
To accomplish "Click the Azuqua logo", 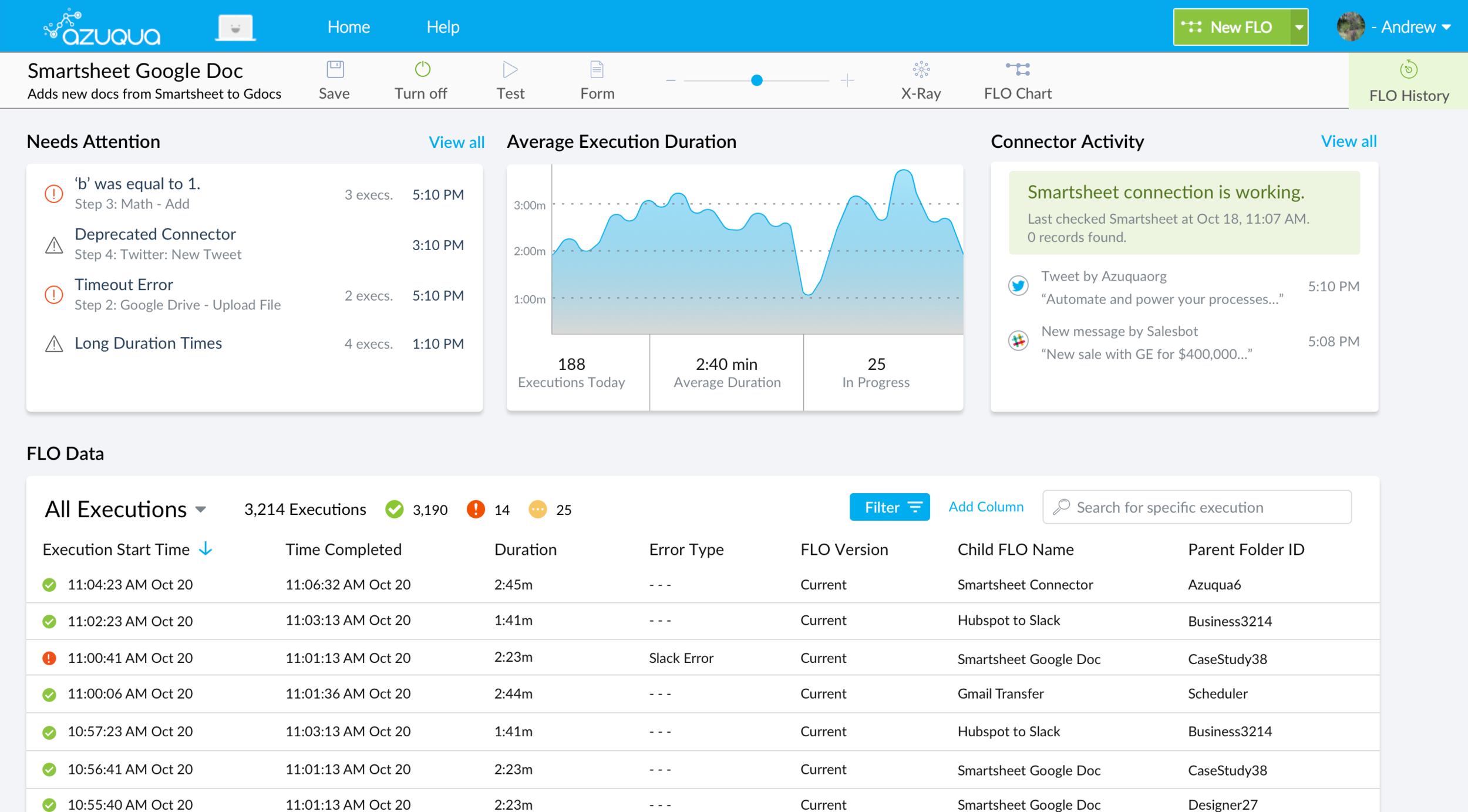I will click(x=102, y=27).
